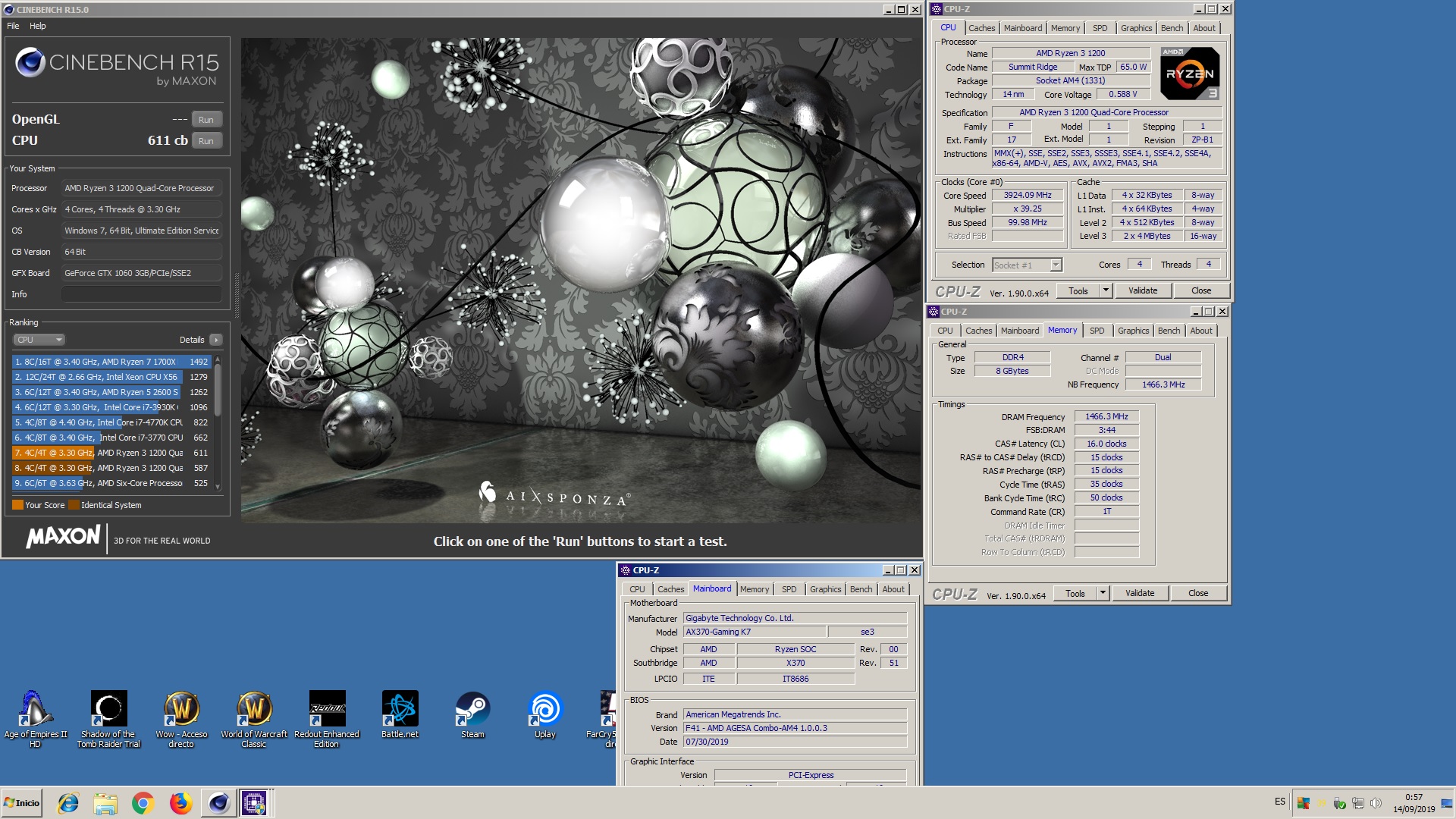
Task: Click the safely remove hardware tray icon
Action: (x=1340, y=803)
